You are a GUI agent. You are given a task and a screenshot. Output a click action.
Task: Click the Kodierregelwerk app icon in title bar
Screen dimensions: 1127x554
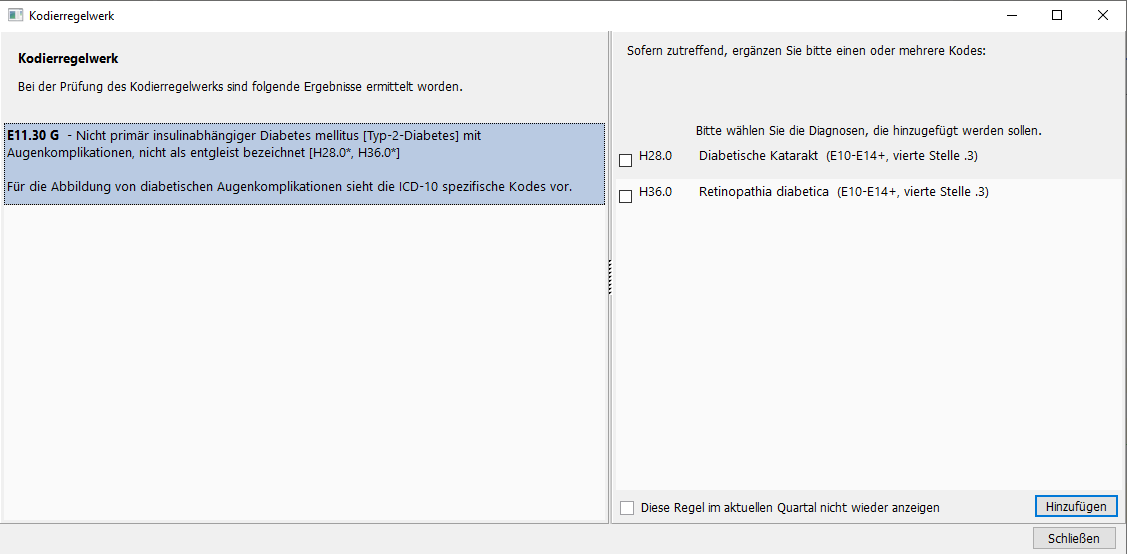coord(16,15)
